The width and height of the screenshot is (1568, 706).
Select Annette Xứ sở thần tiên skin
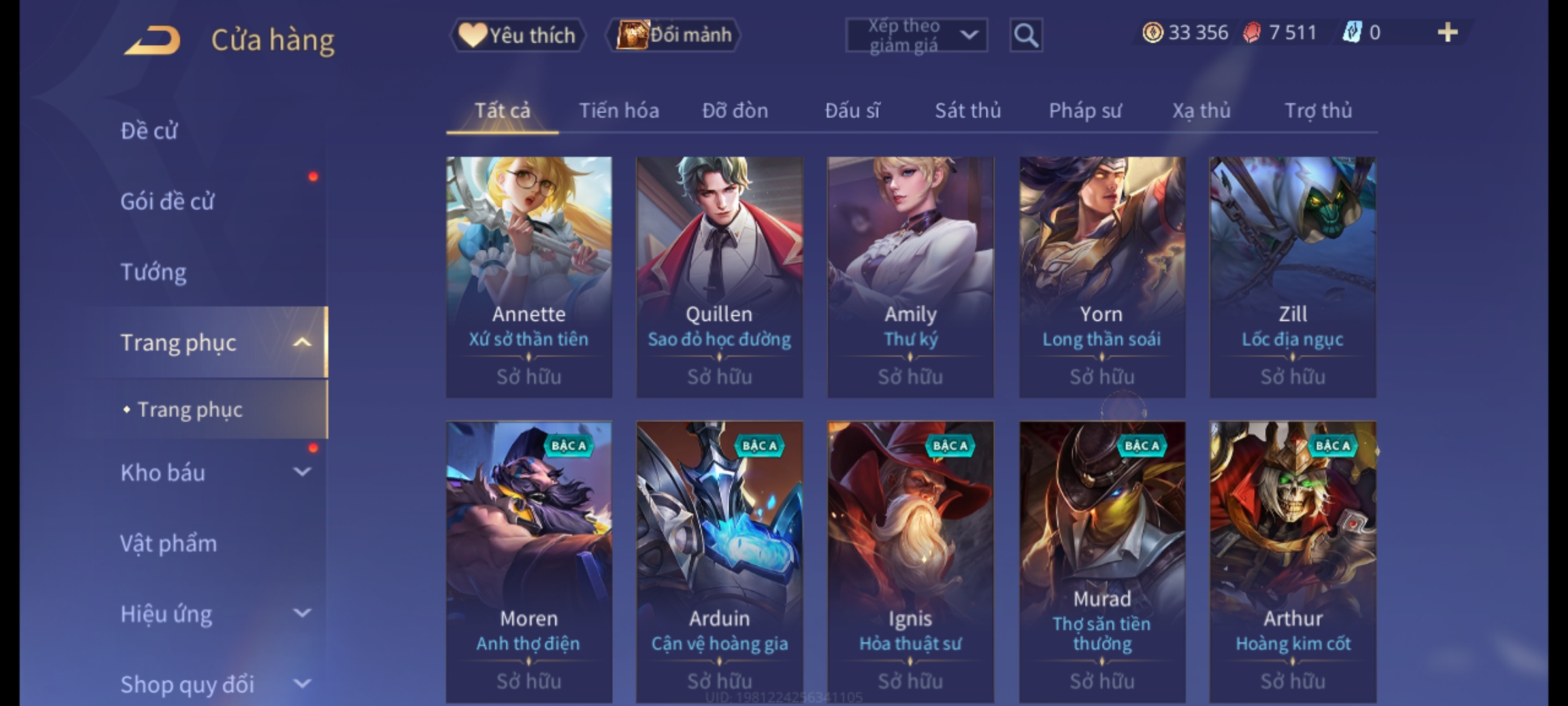point(529,277)
